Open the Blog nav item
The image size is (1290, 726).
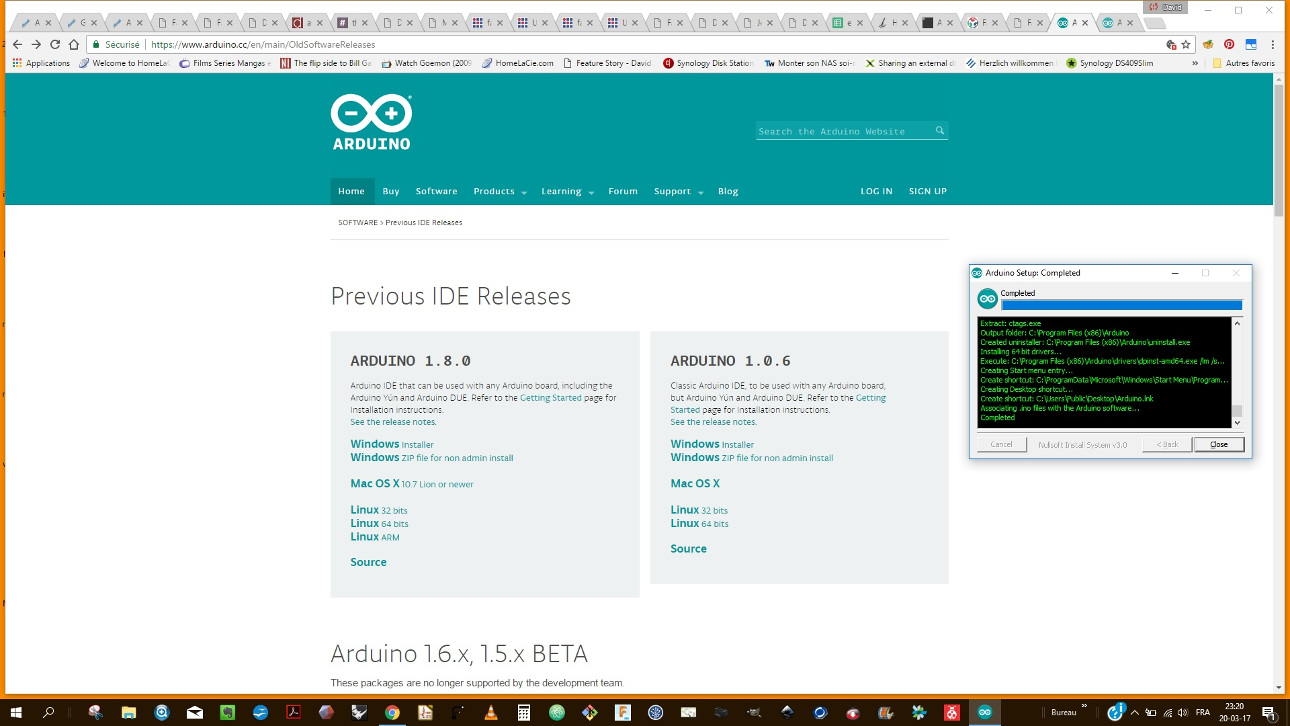point(728,191)
